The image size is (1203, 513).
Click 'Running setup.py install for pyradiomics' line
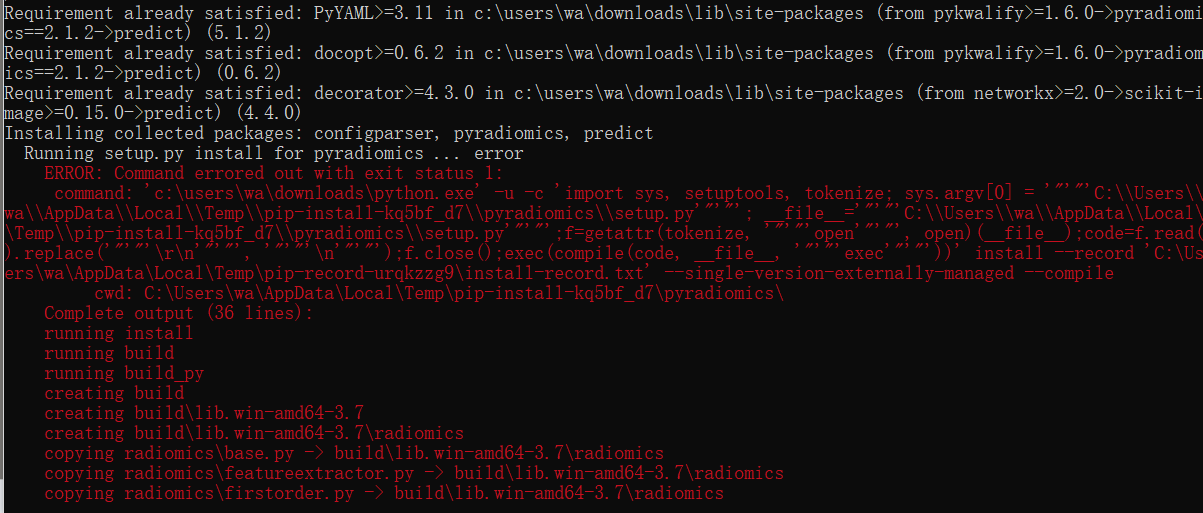click(x=273, y=153)
